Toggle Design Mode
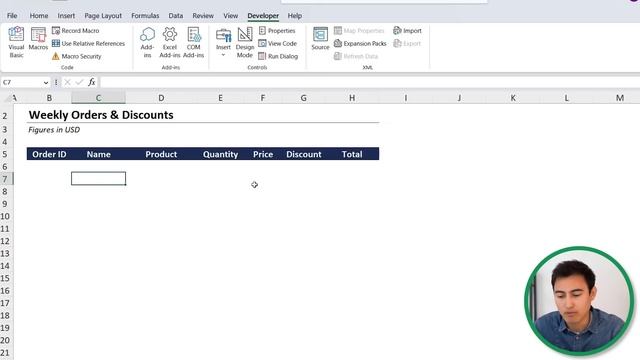This screenshot has height=360, width=640. [245, 42]
